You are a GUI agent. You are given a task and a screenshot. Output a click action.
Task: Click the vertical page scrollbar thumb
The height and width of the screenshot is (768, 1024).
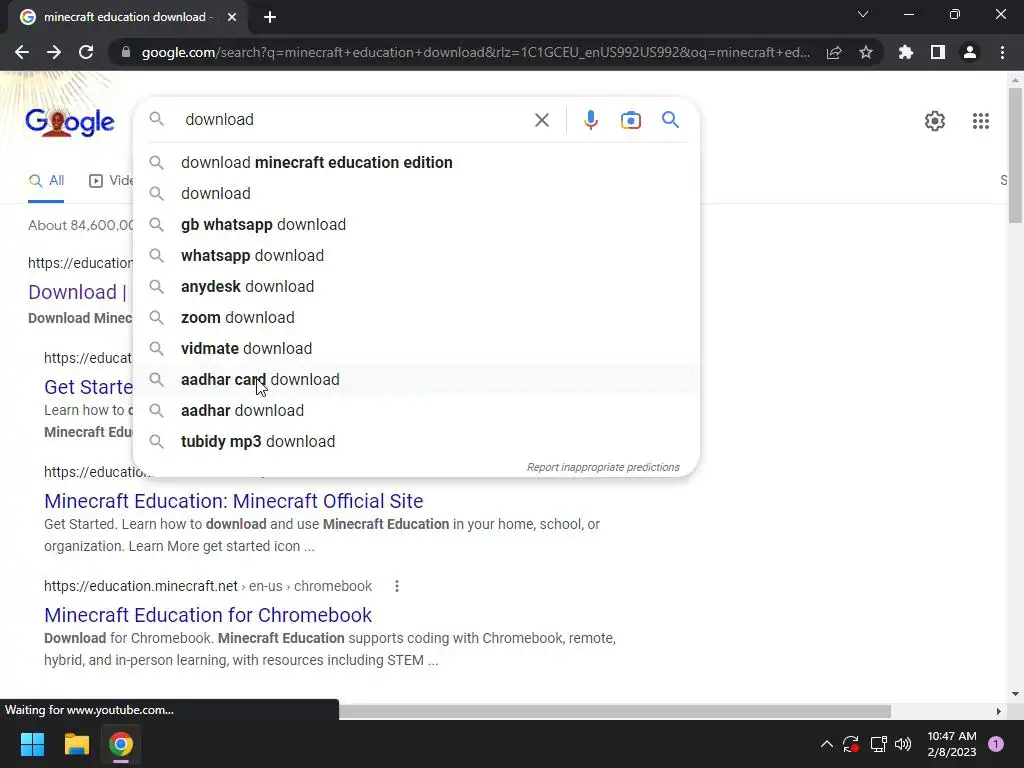tap(1015, 155)
